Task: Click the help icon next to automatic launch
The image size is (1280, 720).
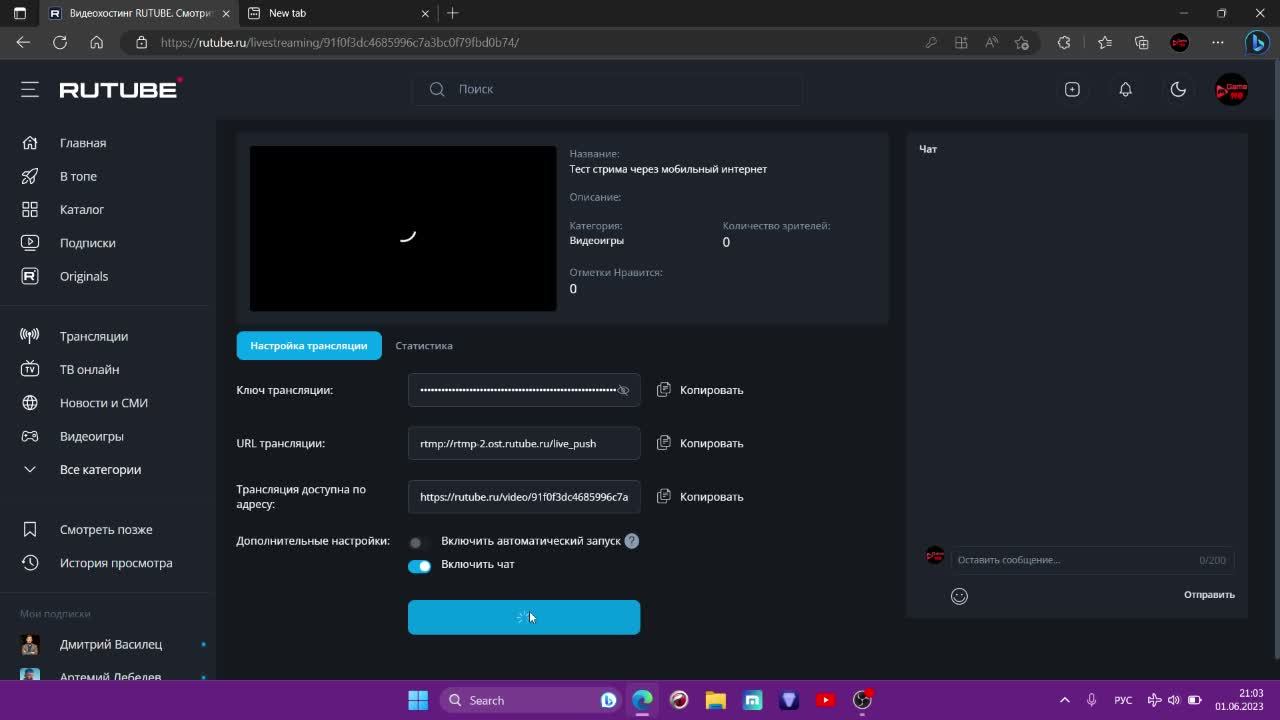Action: (632, 541)
